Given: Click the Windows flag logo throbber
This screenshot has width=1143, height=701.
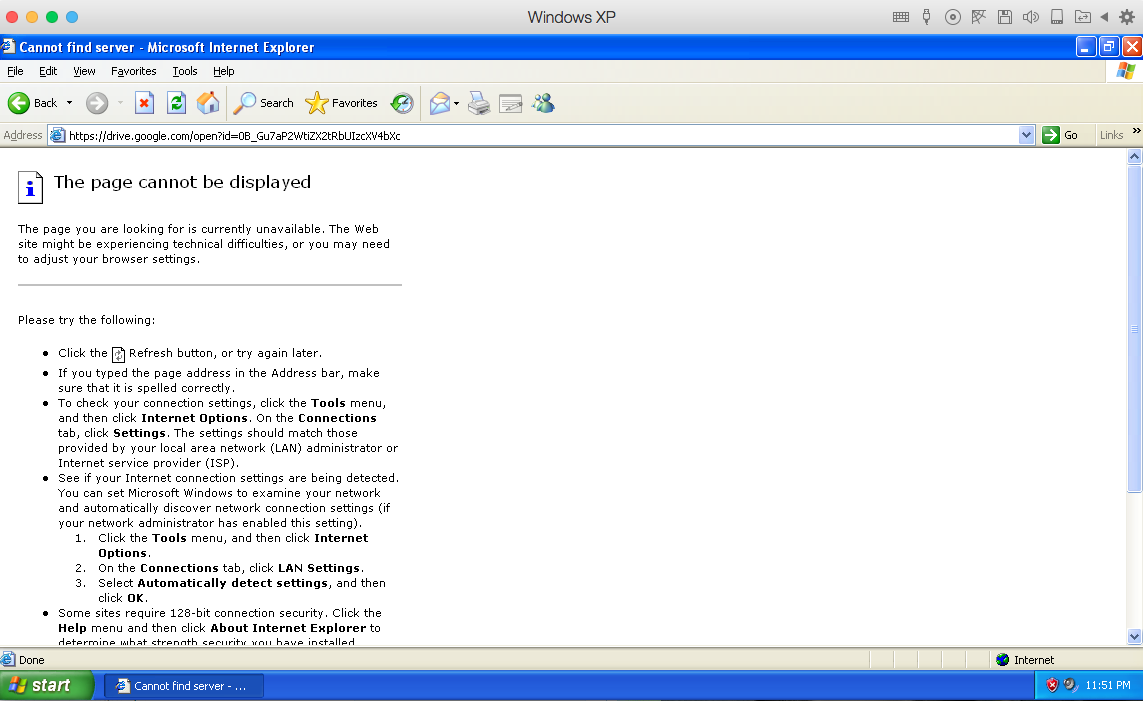Looking at the screenshot, I should point(1126,71).
